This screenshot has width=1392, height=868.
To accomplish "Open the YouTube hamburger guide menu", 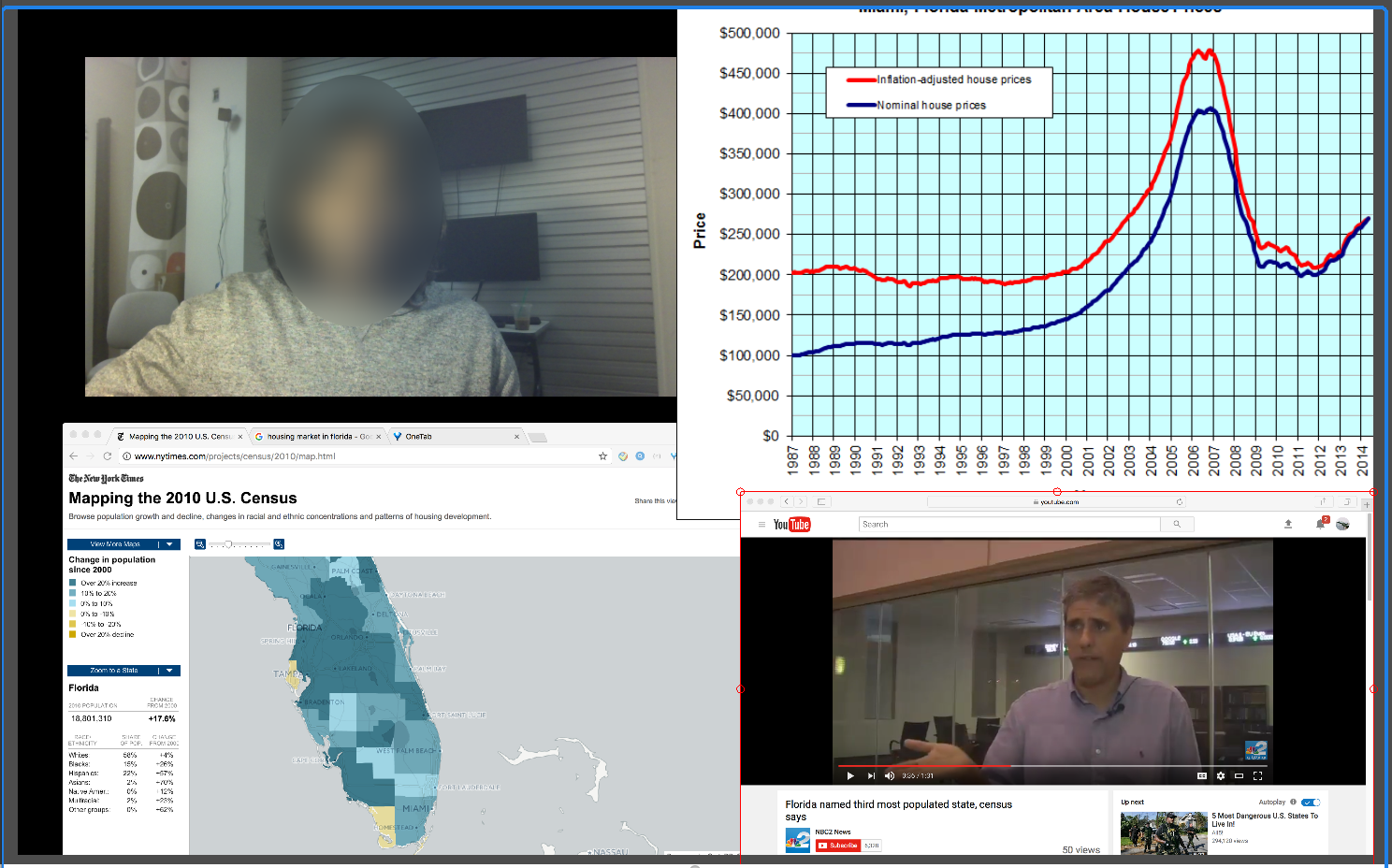I will pyautogui.click(x=761, y=525).
